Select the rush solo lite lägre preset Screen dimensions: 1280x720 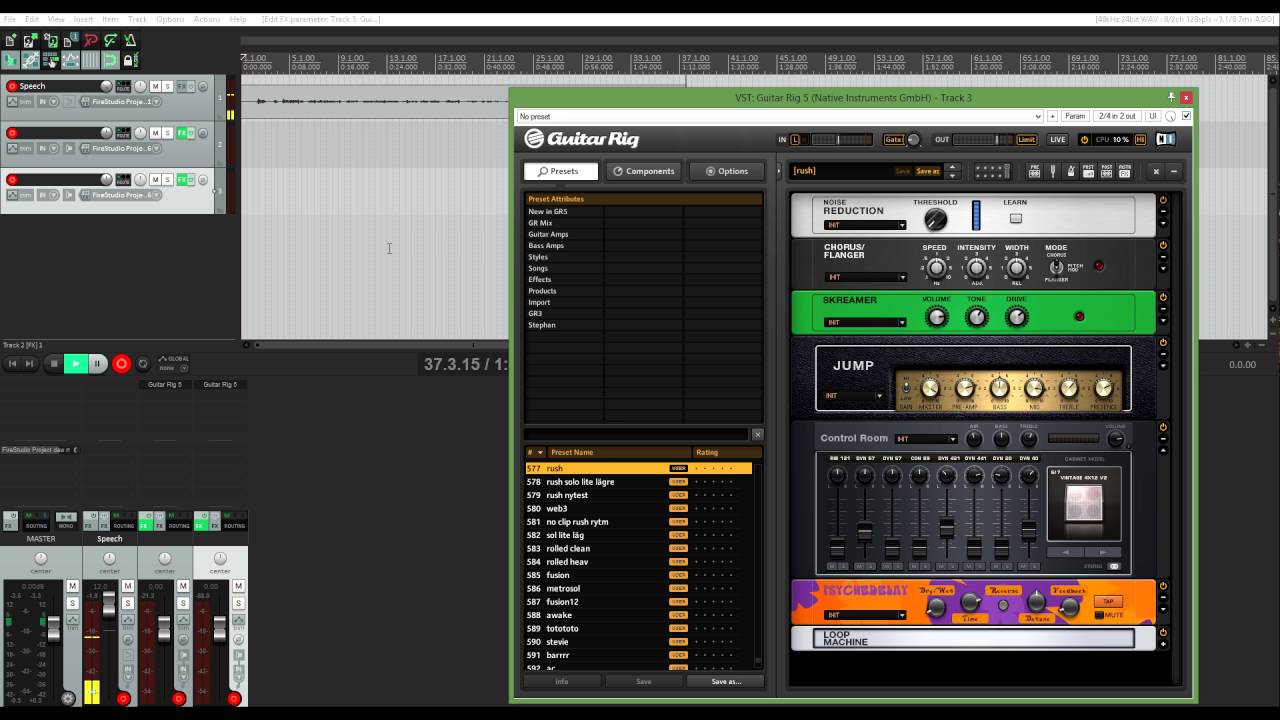638,482
